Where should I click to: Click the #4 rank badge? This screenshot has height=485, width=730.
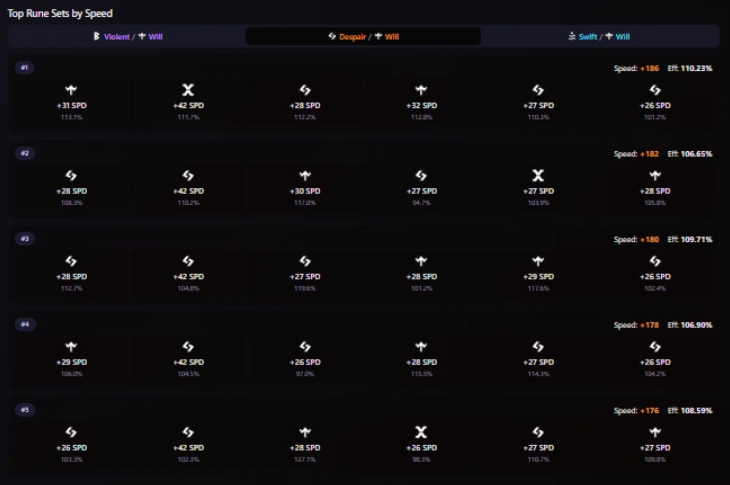click(25, 324)
